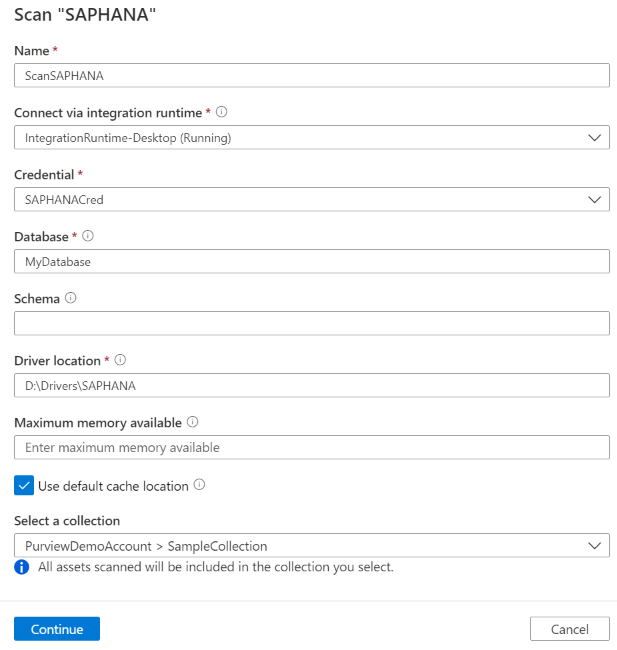Click info icon beside integration runtime label
Image resolution: width=617 pixels, height=650 pixels.
click(x=222, y=112)
